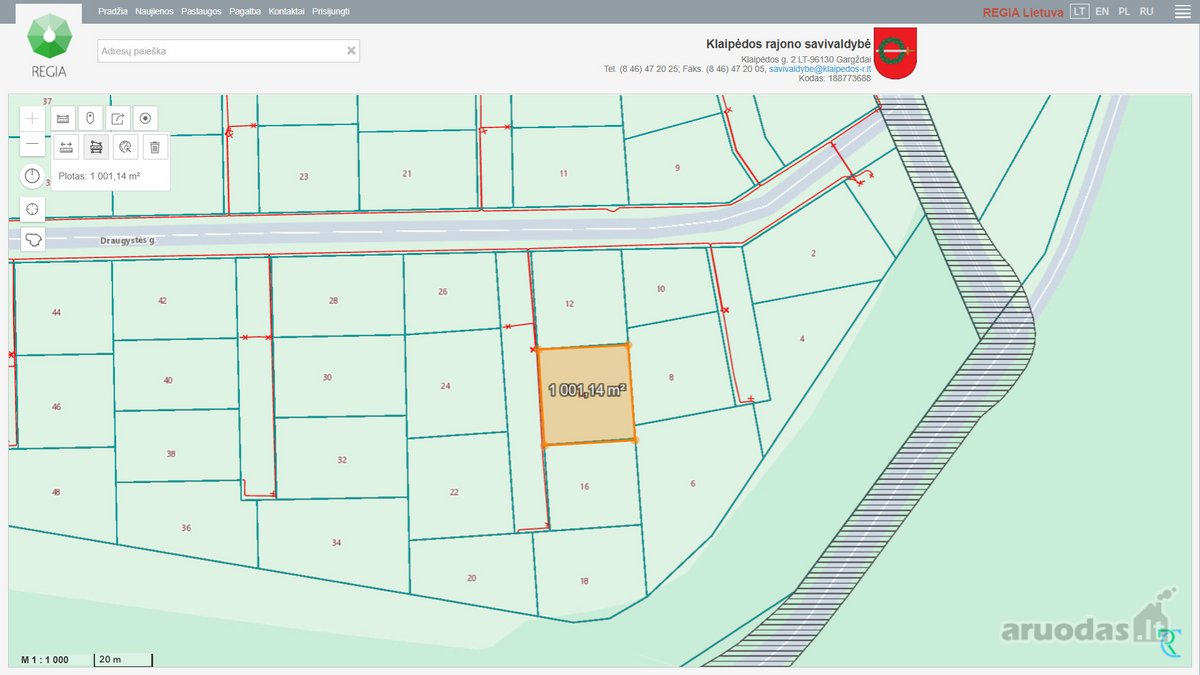Delete measurement with trash icon

coord(154,147)
